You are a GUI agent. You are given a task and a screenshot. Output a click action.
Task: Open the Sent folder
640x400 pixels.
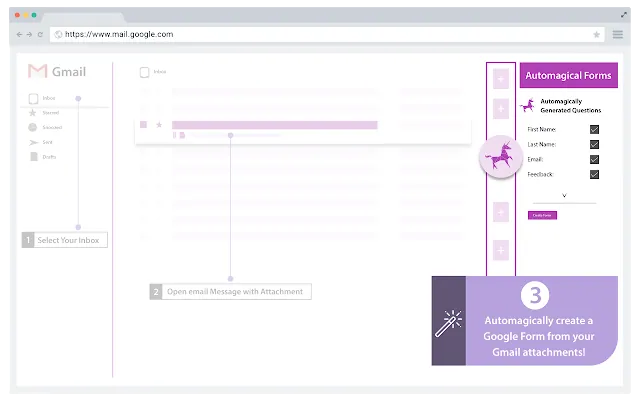tap(47, 142)
